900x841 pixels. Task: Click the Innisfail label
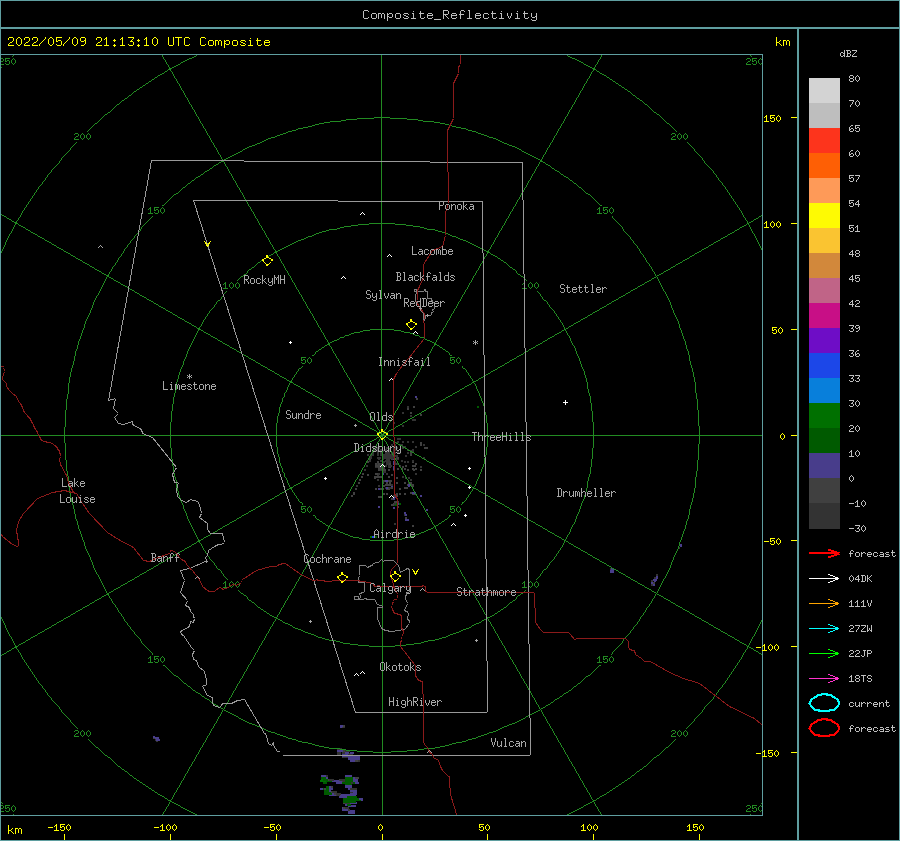point(404,362)
